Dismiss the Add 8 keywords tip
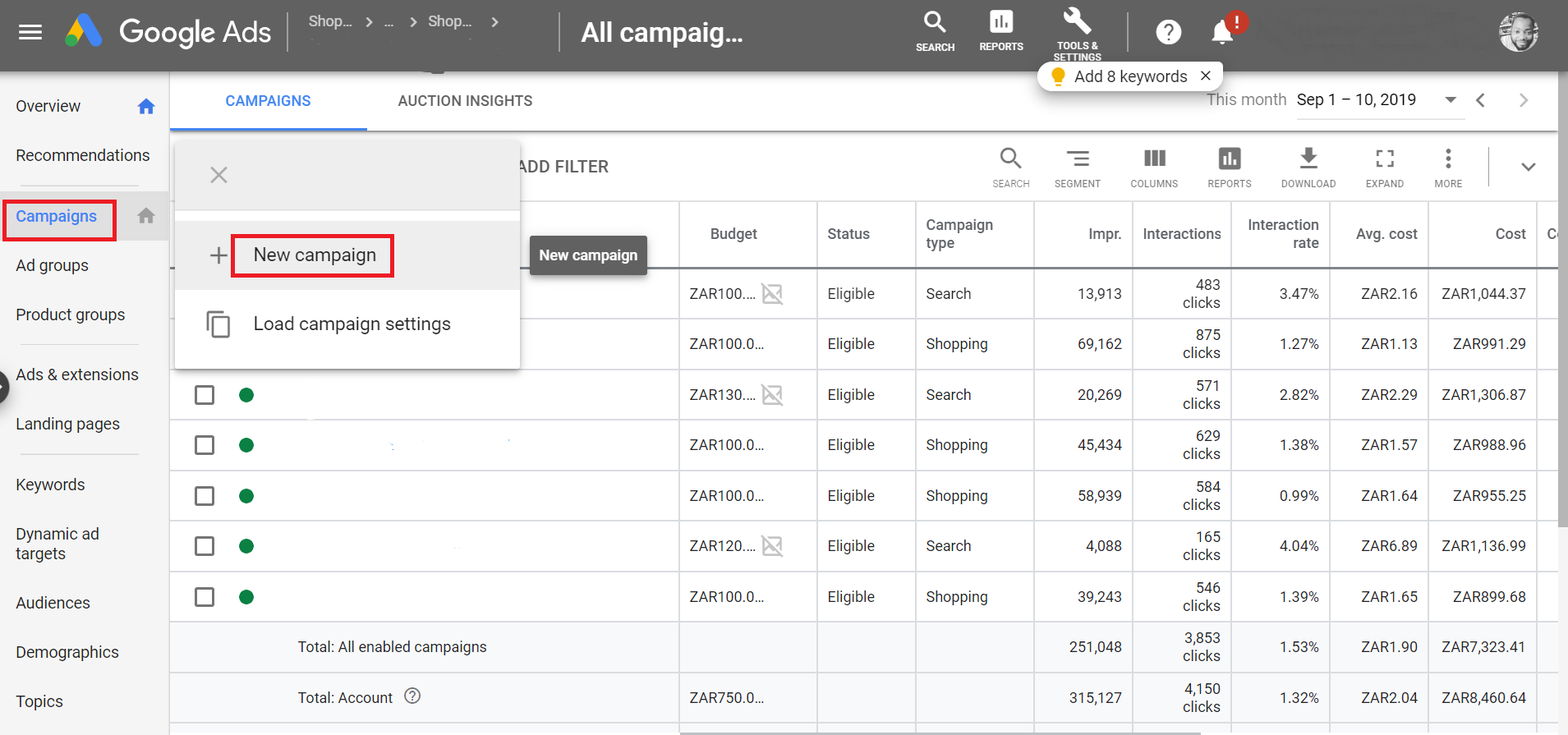 pos(1206,76)
